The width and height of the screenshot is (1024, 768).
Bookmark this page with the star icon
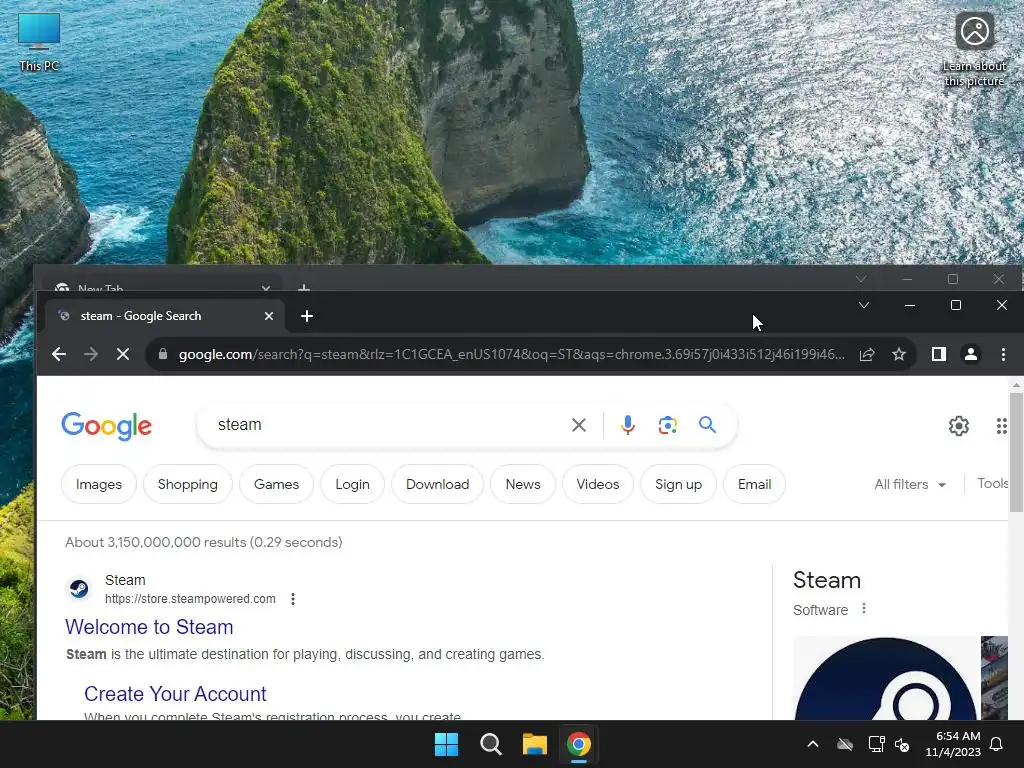click(x=899, y=354)
